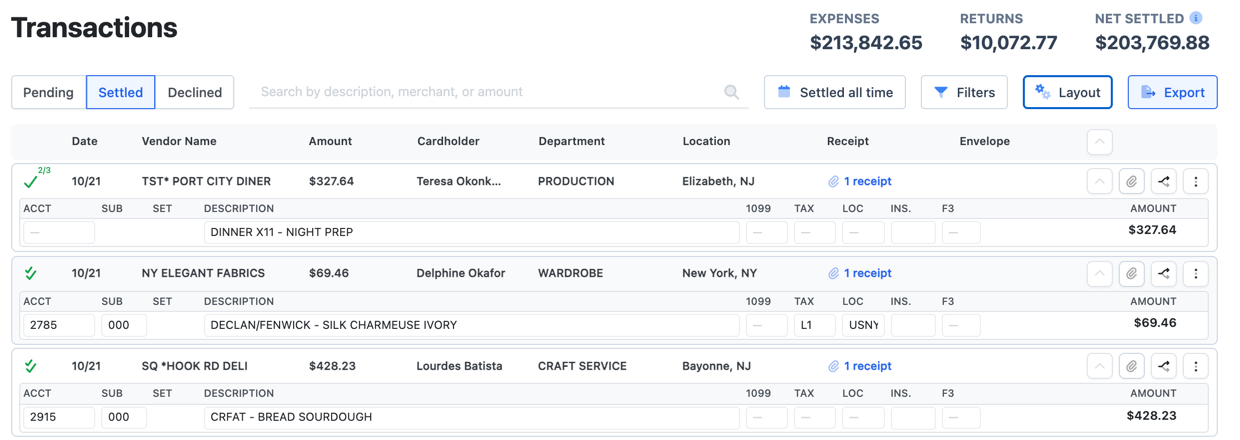Screen dimensions: 1240x440
Task: Split the NY ELEGANT FABRICS transaction
Action: point(1163,274)
